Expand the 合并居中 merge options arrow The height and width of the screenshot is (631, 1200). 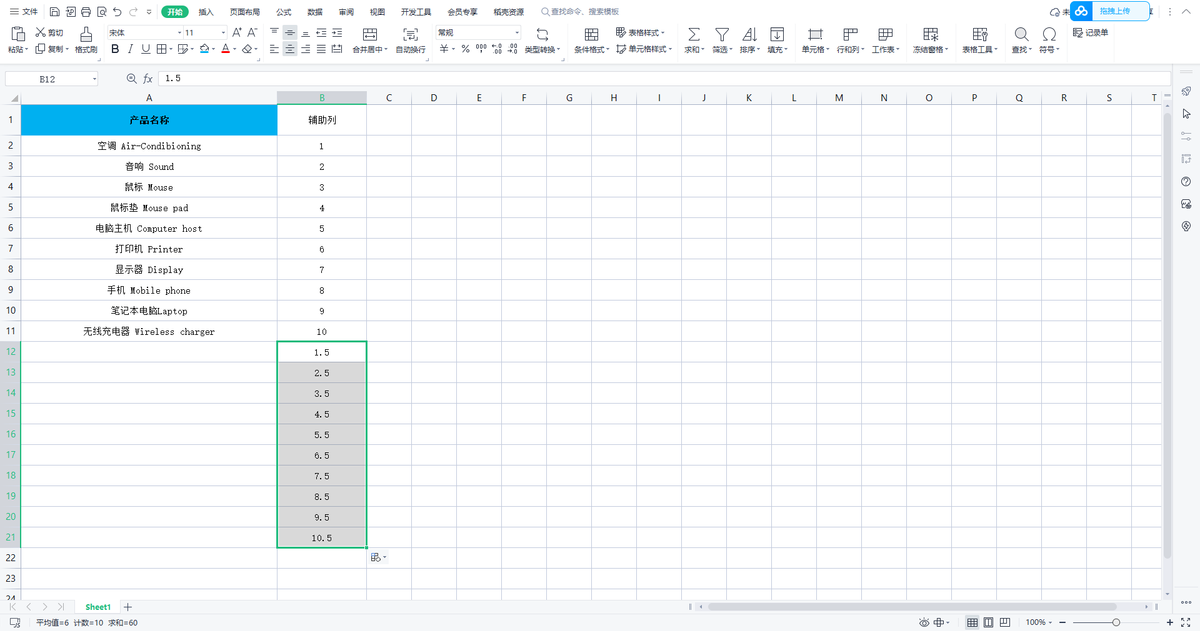(384, 48)
